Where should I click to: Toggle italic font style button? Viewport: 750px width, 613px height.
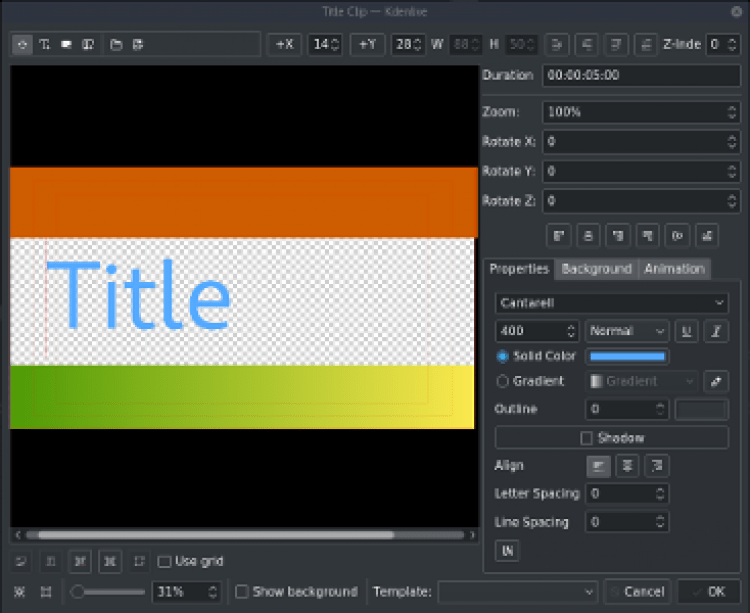[715, 331]
